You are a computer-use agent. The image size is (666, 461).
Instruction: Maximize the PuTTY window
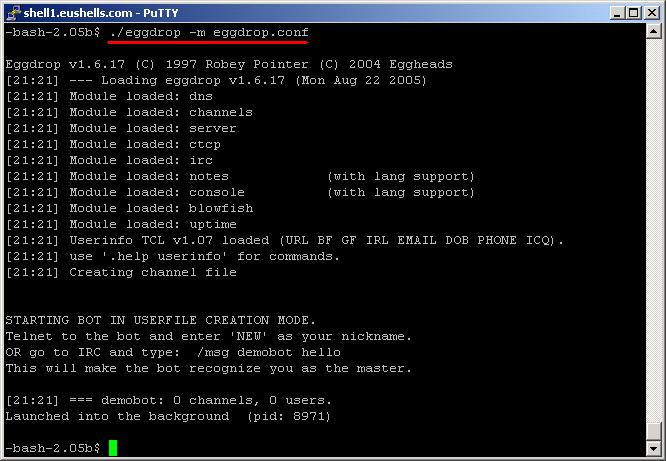coord(633,13)
